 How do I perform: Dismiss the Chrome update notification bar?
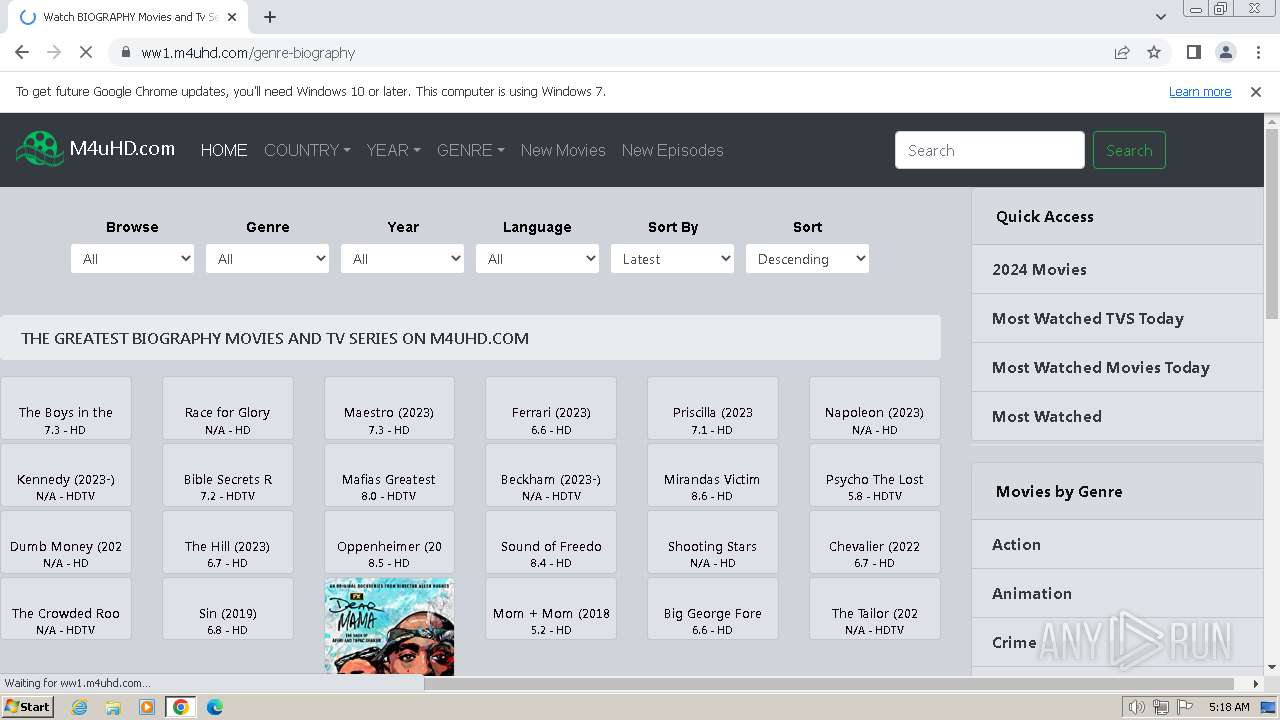[1256, 91]
